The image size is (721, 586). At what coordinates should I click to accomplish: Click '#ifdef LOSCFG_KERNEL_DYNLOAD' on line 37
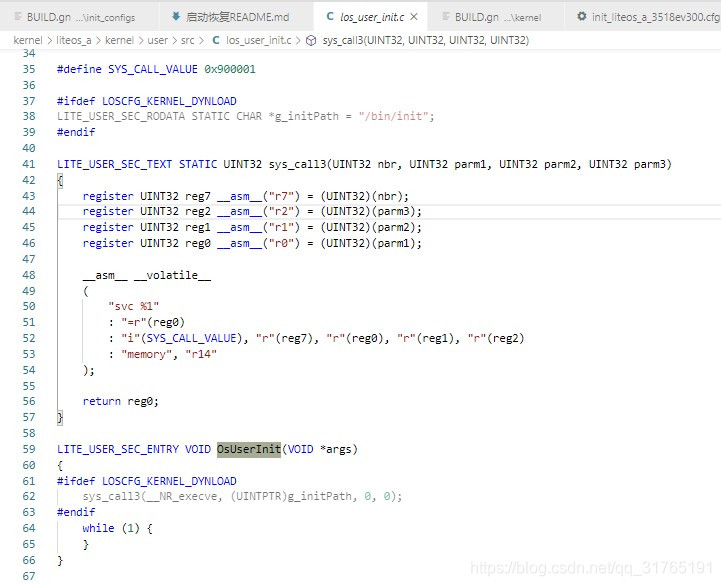click(147, 101)
